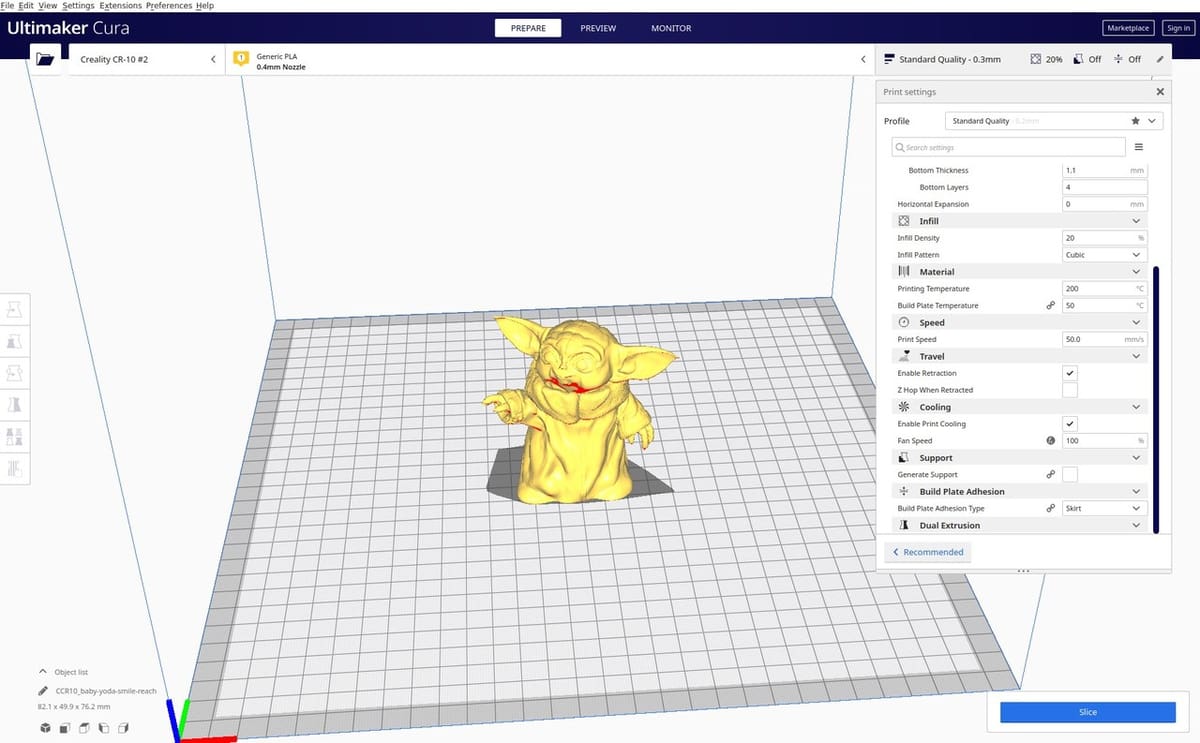Switch to right side view icon
1200x743 pixels.
[x=125, y=728]
